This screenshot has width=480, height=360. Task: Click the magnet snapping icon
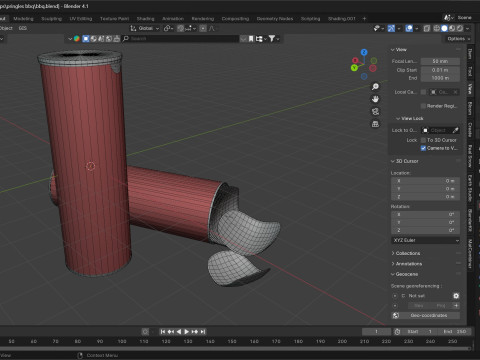point(180,28)
